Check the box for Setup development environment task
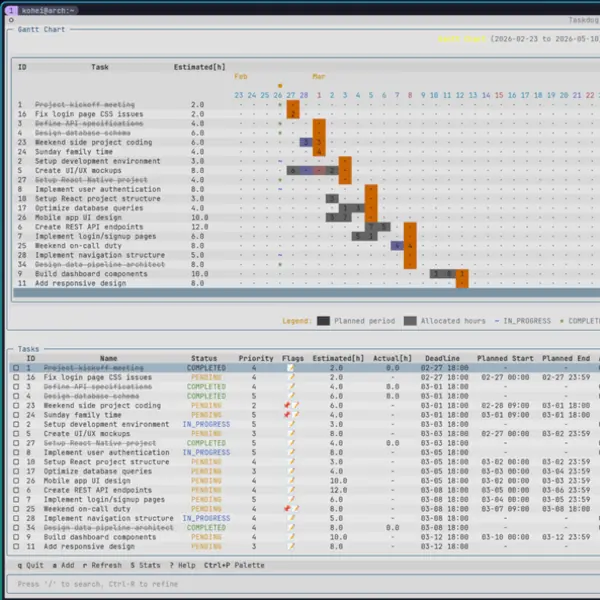Screen dimensions: 600x600 click(16, 424)
